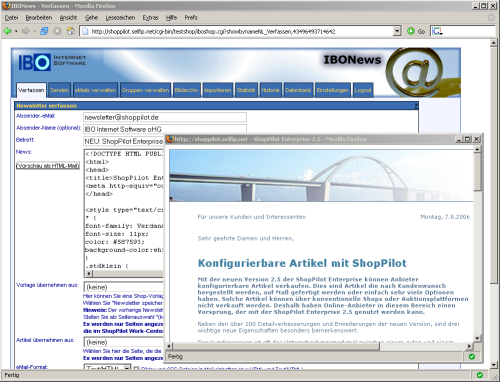500x382 pixels.
Task: Click the IBO Internet Software logo
Action: 52,62
